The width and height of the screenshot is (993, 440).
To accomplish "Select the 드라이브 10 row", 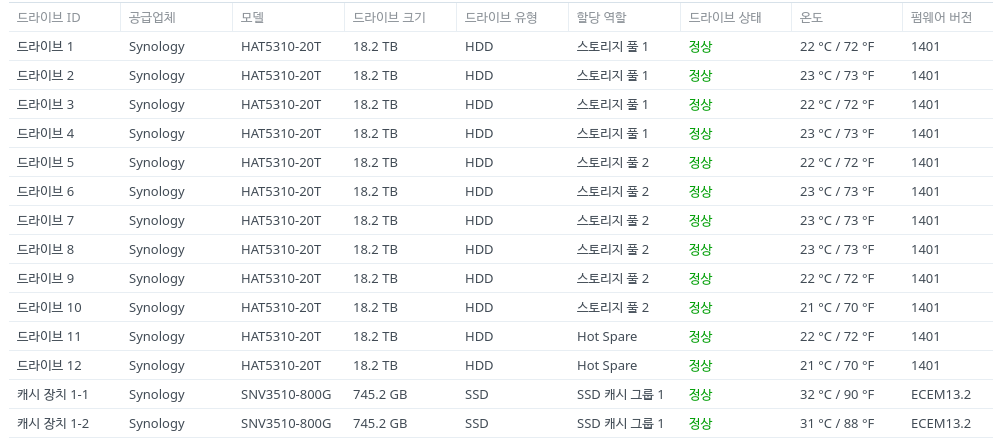I will pos(501,308).
